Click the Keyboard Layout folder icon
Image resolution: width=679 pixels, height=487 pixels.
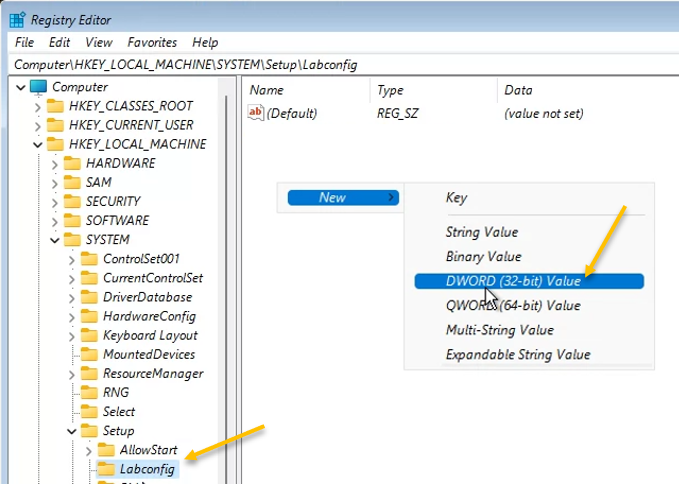[x=89, y=335]
